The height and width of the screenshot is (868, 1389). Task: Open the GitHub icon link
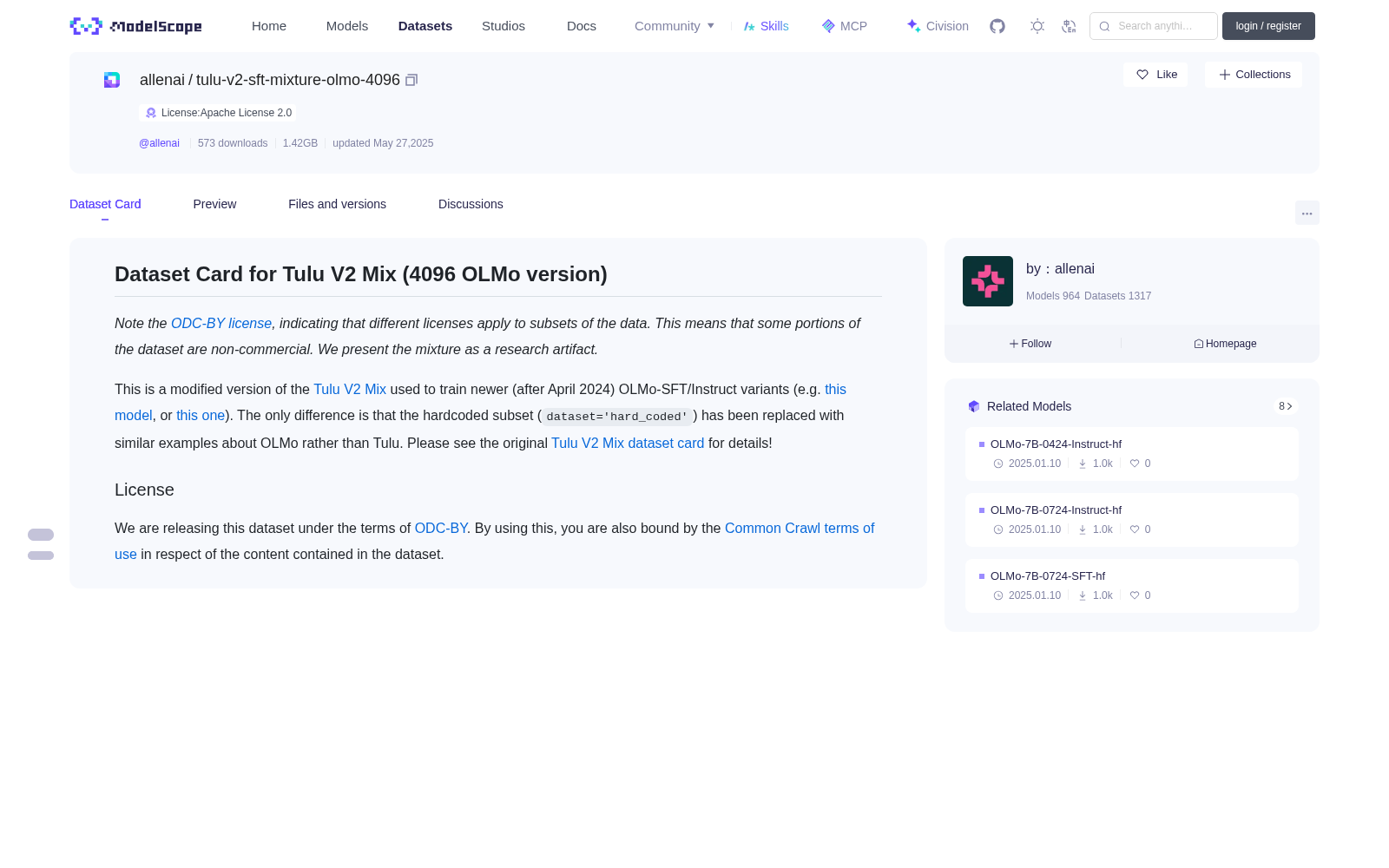pos(997,26)
